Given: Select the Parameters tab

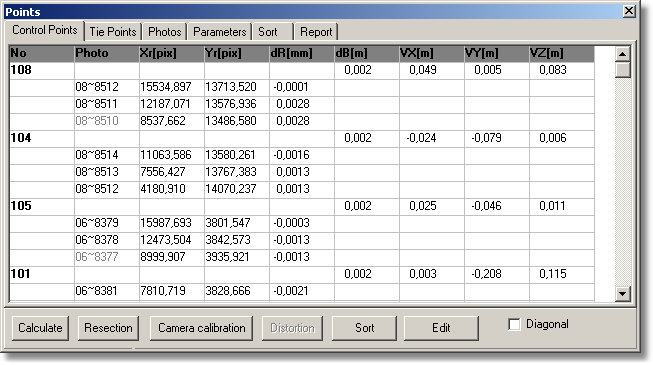Looking at the screenshot, I should (x=219, y=32).
